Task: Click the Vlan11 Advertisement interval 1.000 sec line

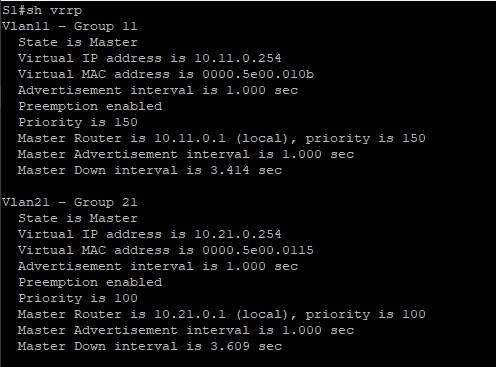Action: 158,90
